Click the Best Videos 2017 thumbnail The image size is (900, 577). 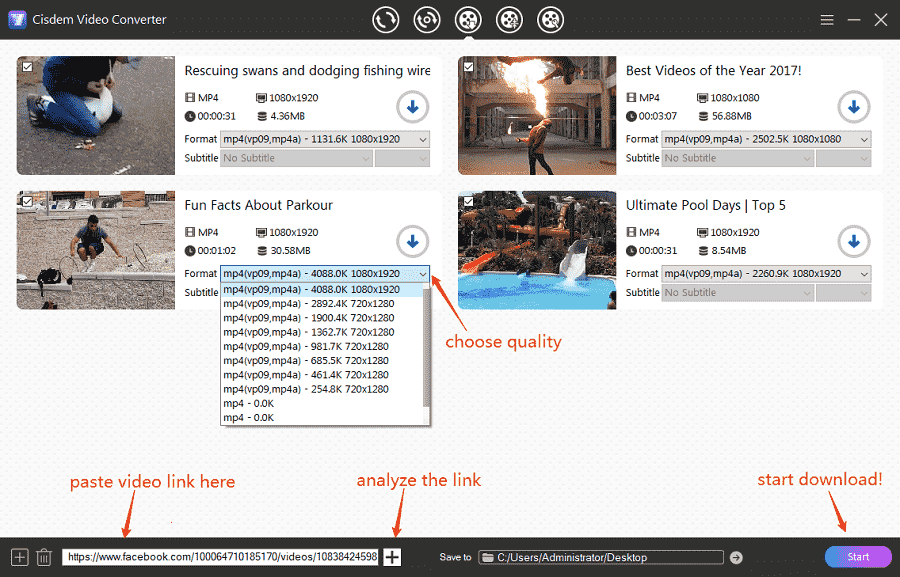537,115
